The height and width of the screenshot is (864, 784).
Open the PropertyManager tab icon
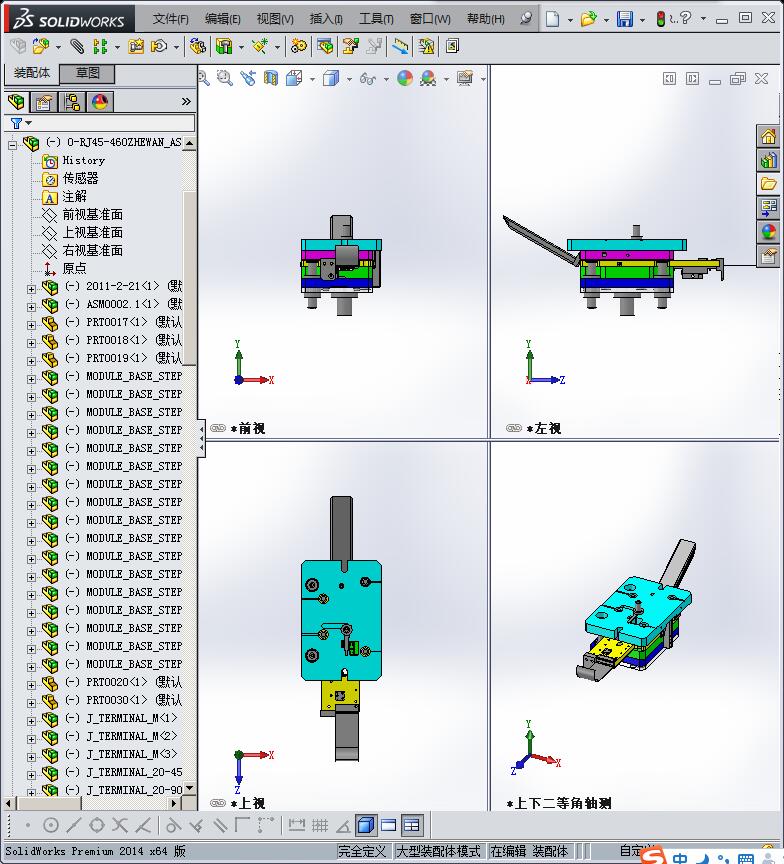click(x=44, y=102)
